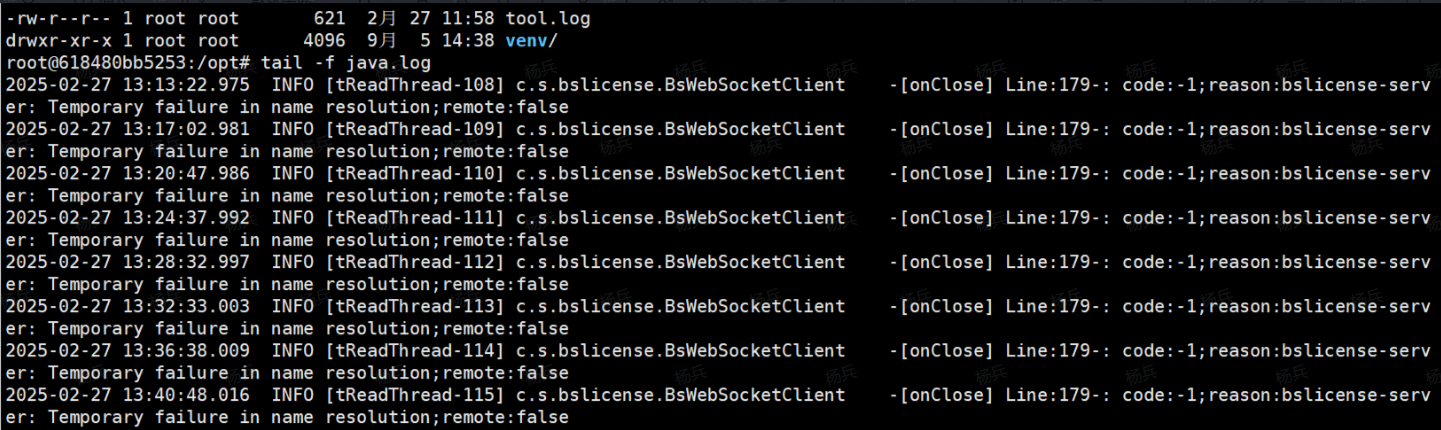Viewport: 1441px width, 430px height.
Task: Click the tReadThread-115 thread label
Action: pos(415,394)
